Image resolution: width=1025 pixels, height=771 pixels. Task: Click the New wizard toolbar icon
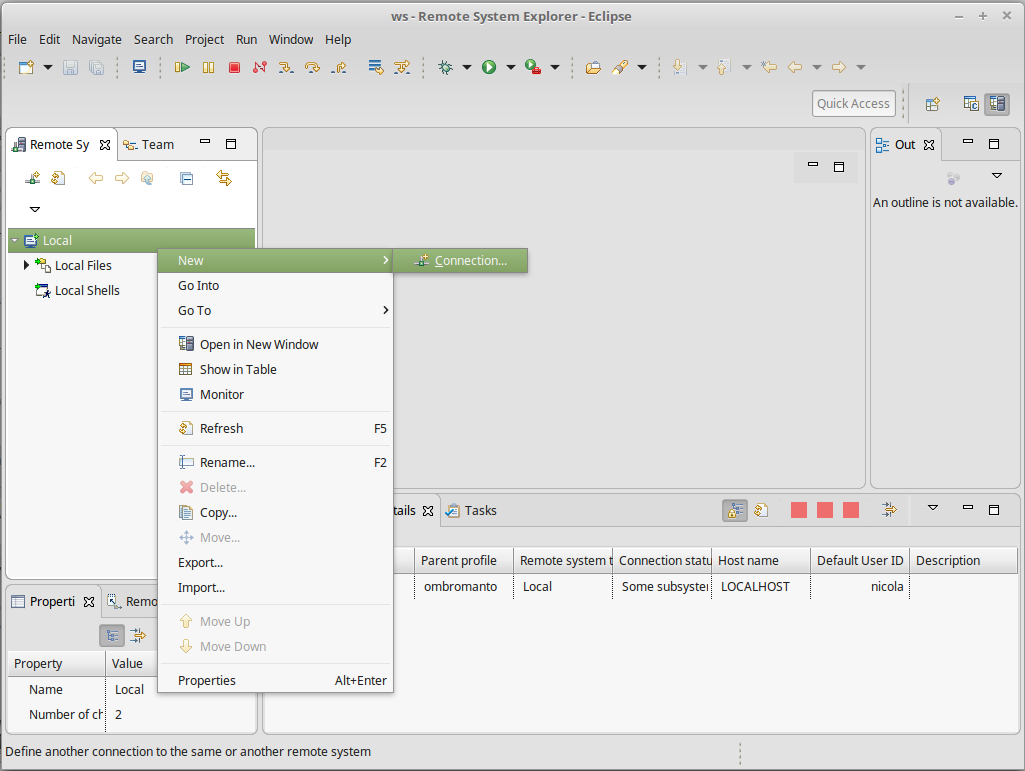point(26,67)
